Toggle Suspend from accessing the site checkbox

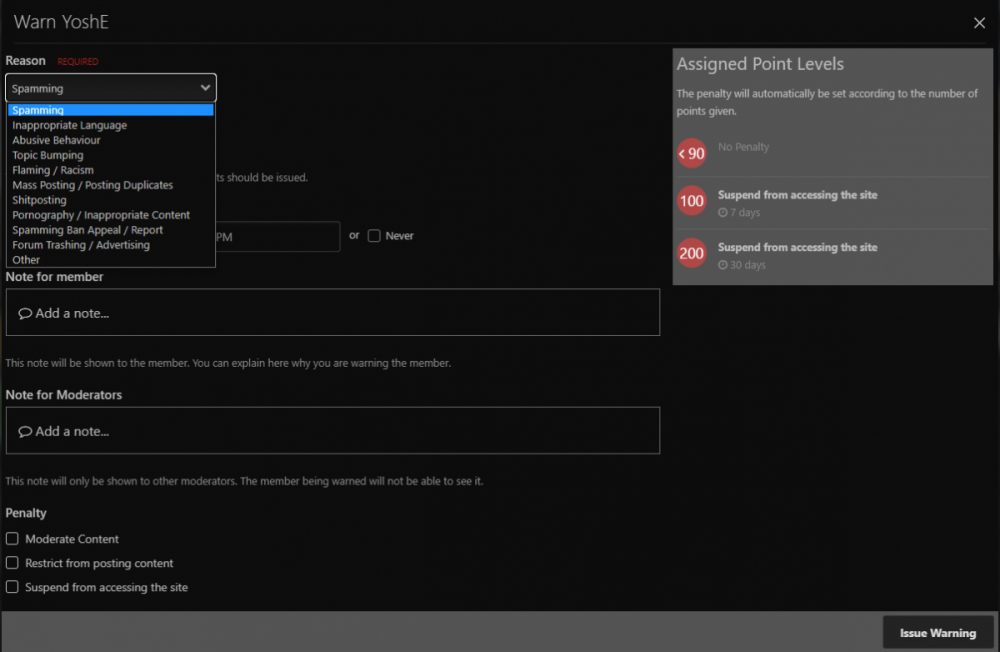tap(12, 587)
